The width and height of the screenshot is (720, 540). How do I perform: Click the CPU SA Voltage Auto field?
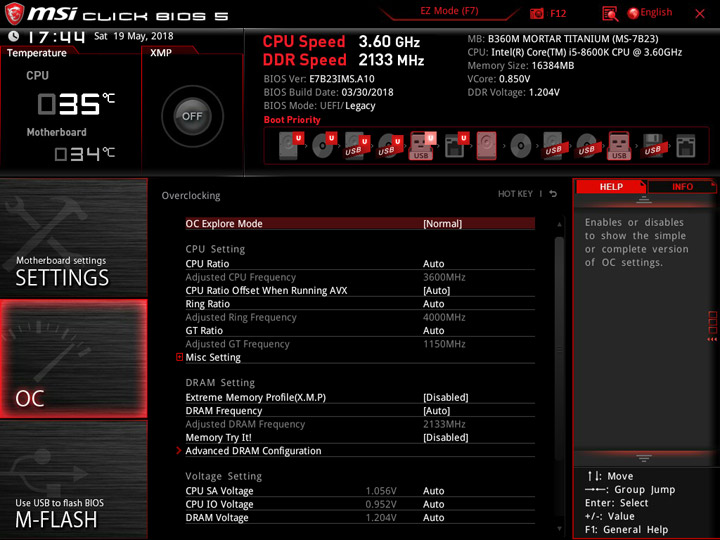[x=433, y=491]
